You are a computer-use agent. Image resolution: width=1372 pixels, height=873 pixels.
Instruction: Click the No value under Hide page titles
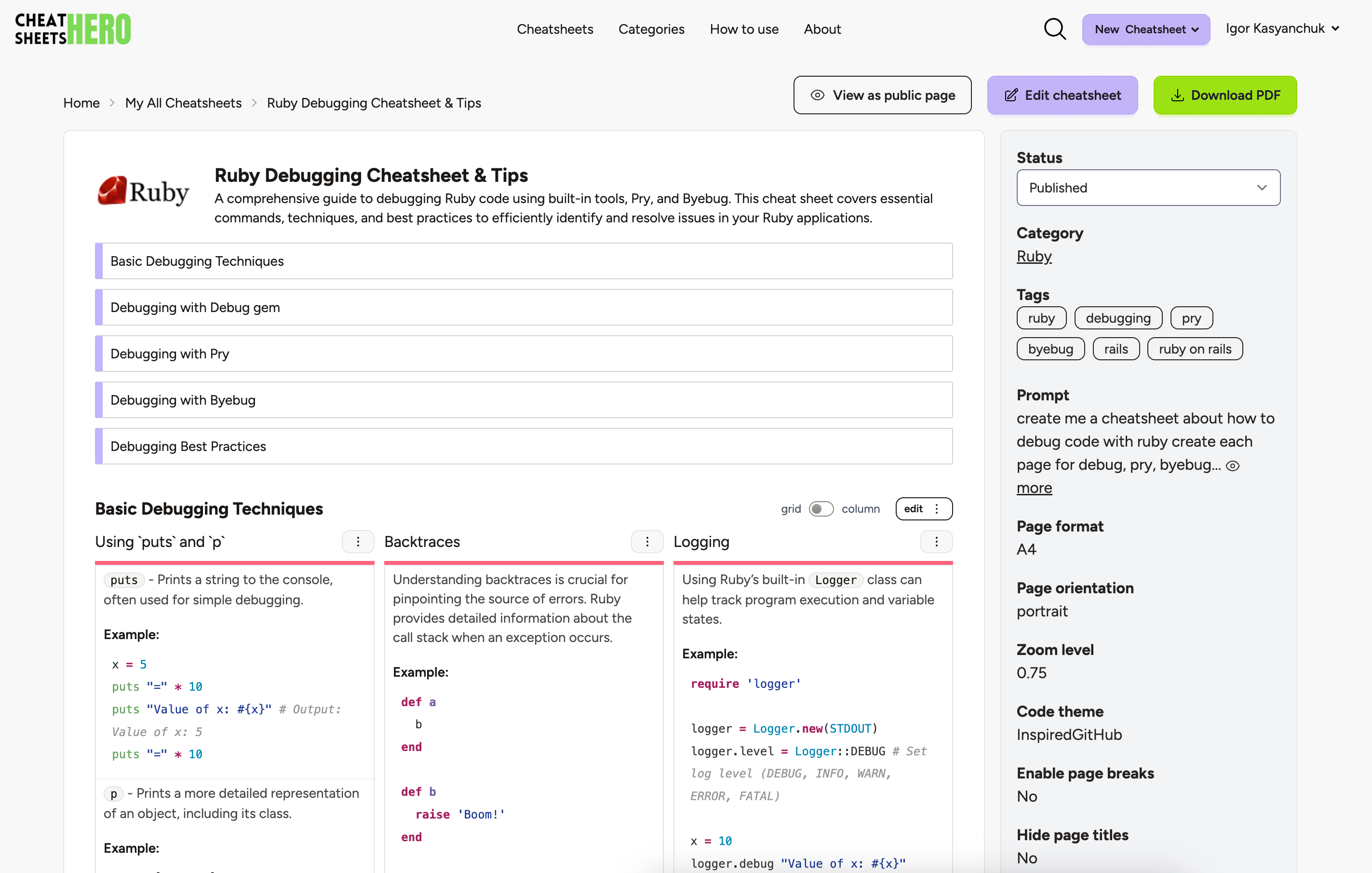[1027, 858]
